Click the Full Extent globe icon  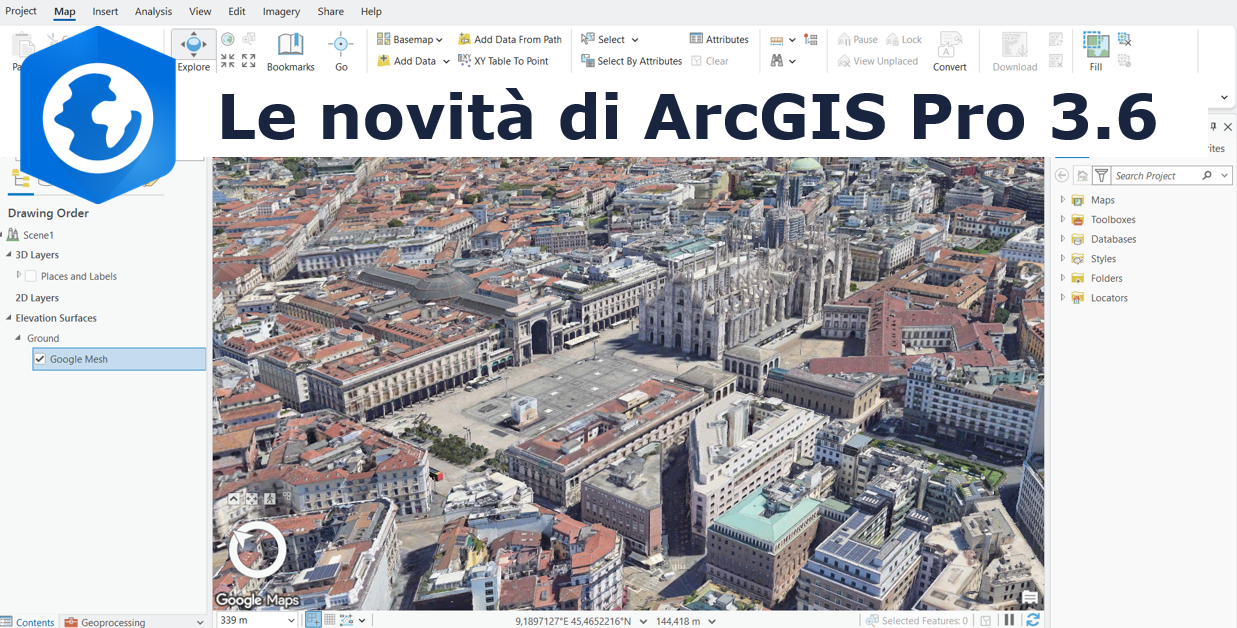[x=228, y=40]
